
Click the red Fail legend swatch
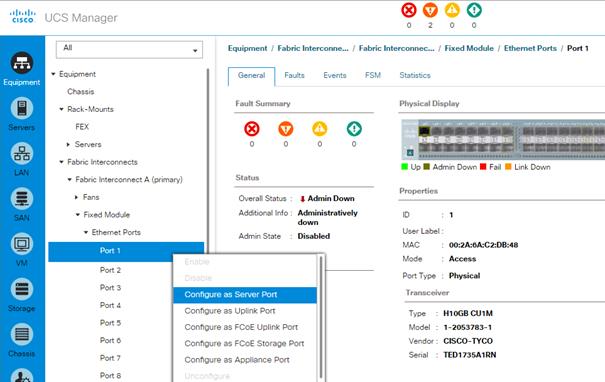[x=483, y=167]
